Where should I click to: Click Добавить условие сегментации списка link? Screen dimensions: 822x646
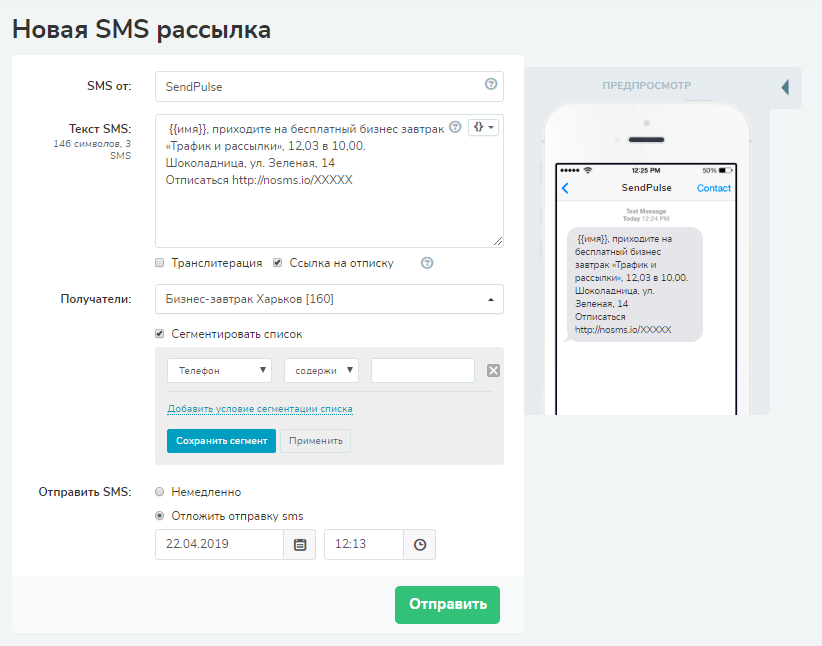260,408
